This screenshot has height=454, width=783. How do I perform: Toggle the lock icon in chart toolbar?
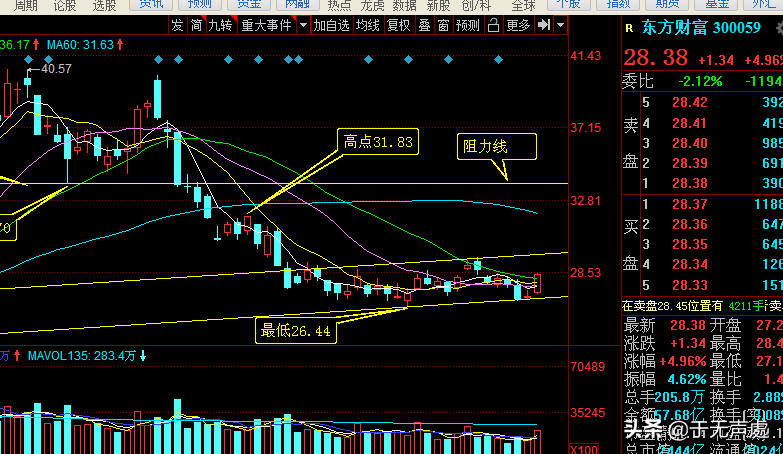[x=493, y=25]
